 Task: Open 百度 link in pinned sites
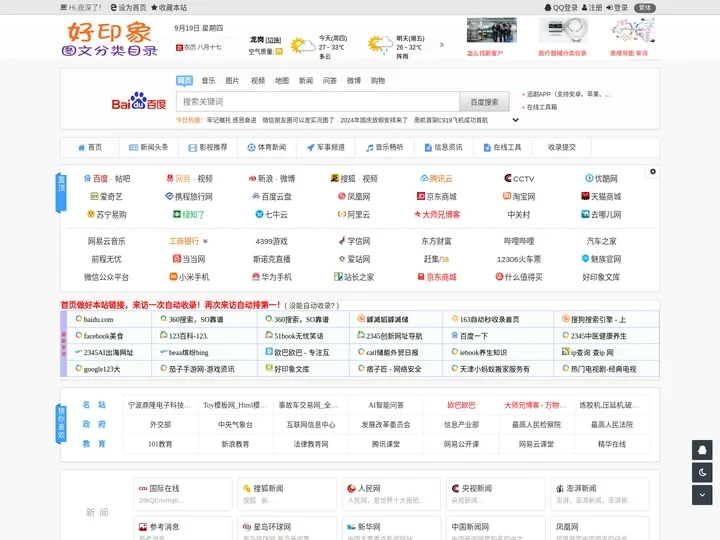100,179
